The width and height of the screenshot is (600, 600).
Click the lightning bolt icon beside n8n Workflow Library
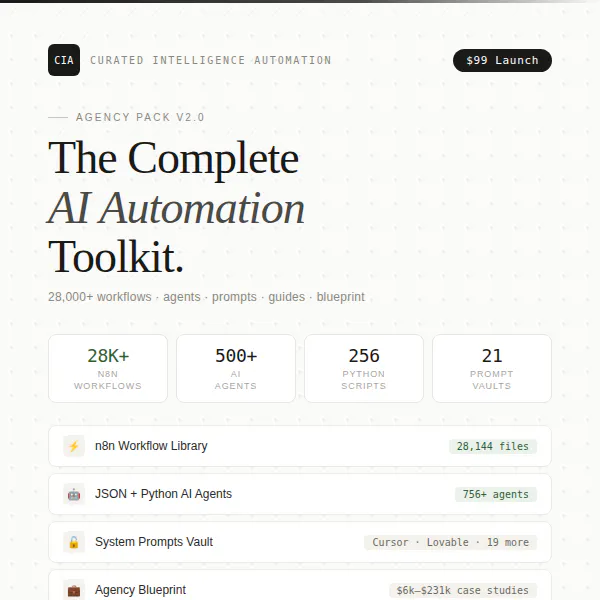pos(74,446)
